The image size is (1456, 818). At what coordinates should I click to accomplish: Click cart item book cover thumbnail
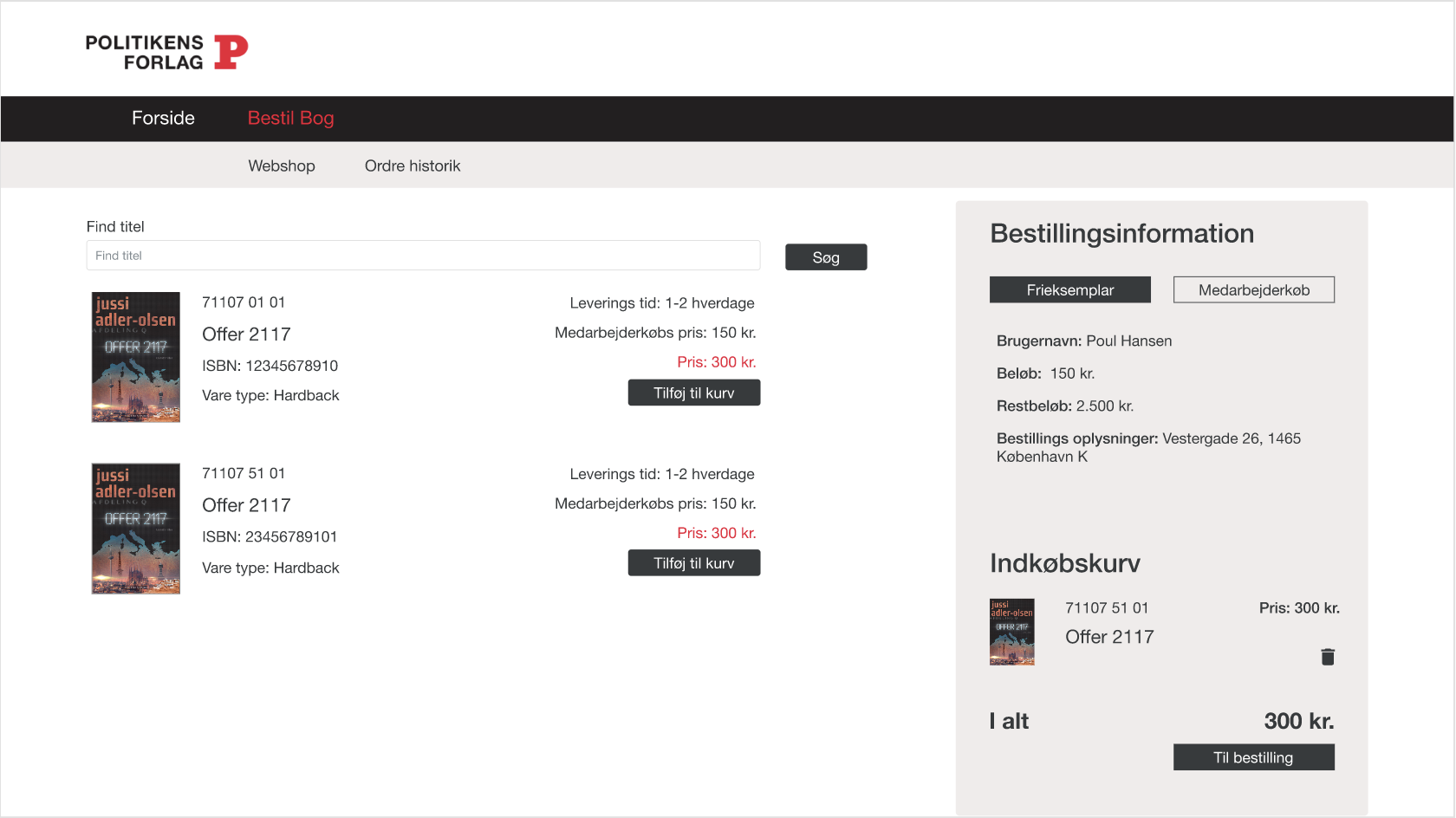pyautogui.click(x=1012, y=632)
